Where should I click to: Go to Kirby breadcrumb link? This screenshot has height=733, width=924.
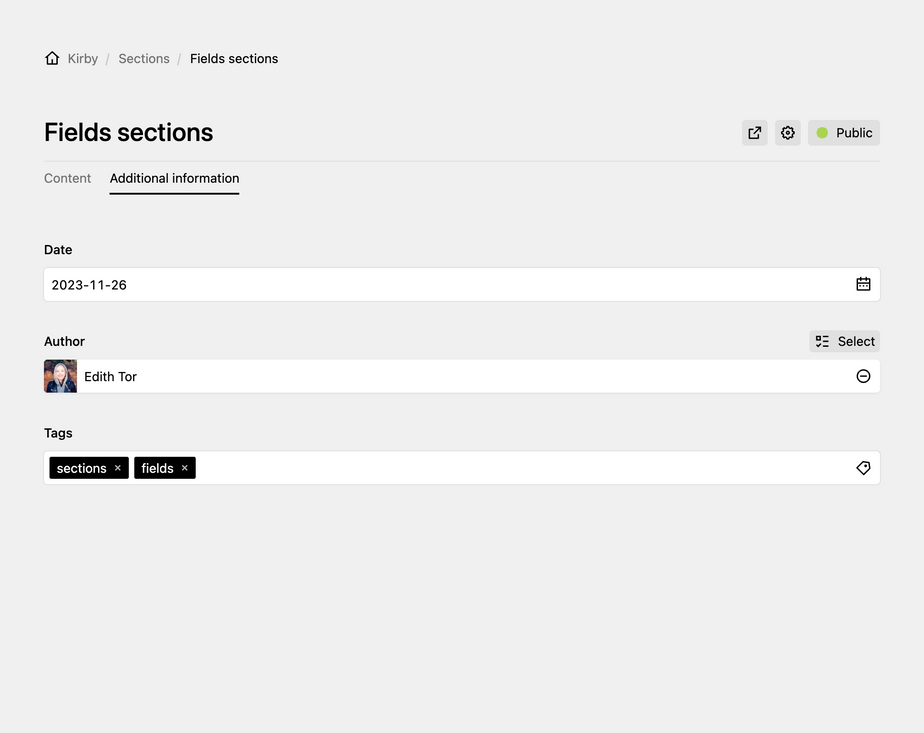tap(83, 59)
